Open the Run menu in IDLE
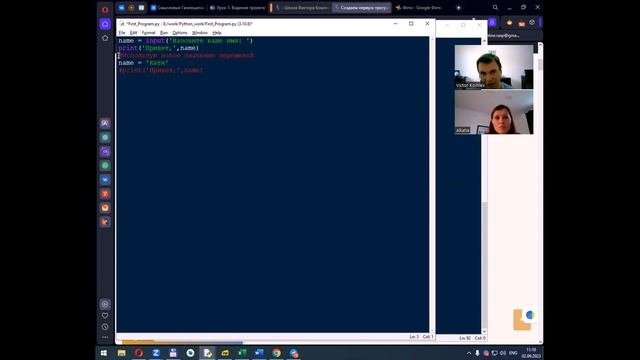 click(x=164, y=33)
